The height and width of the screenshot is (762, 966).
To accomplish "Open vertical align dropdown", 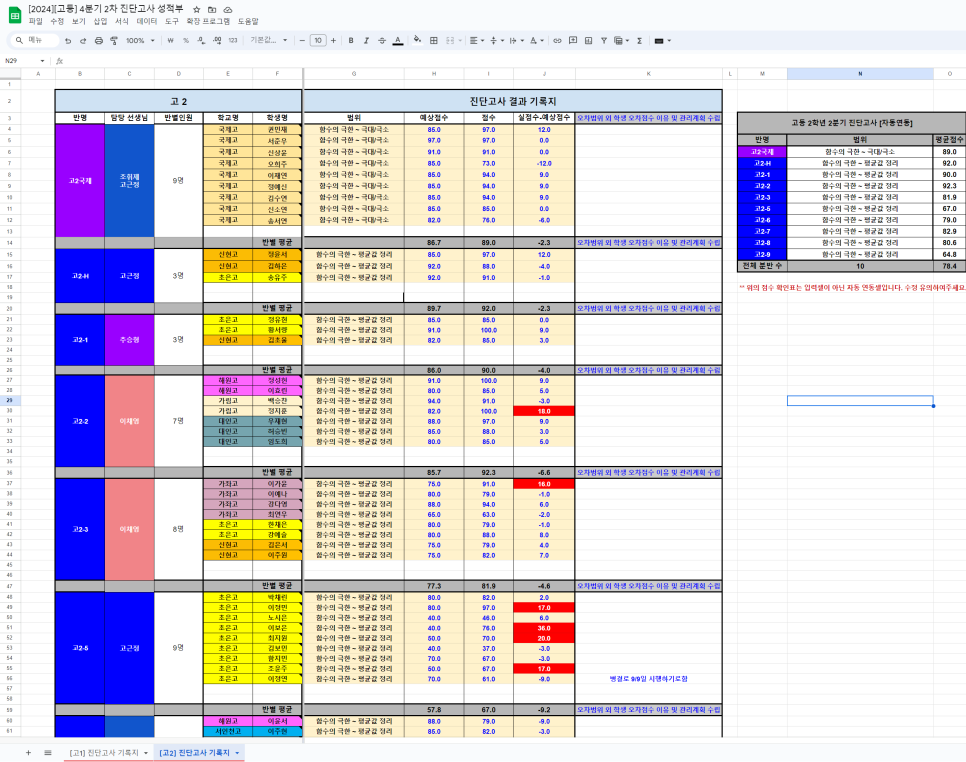I will pos(497,41).
